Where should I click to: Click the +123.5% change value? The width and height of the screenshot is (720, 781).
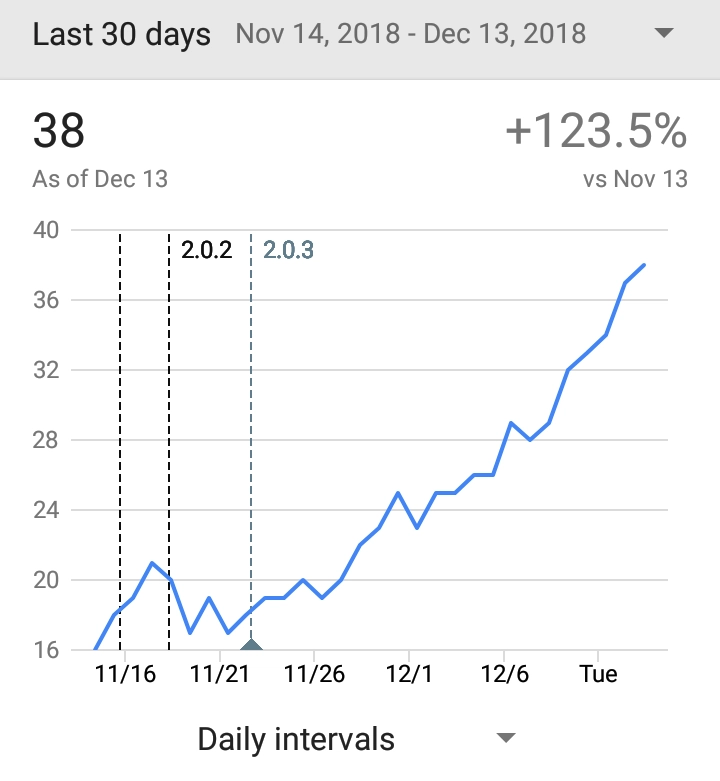pos(596,131)
